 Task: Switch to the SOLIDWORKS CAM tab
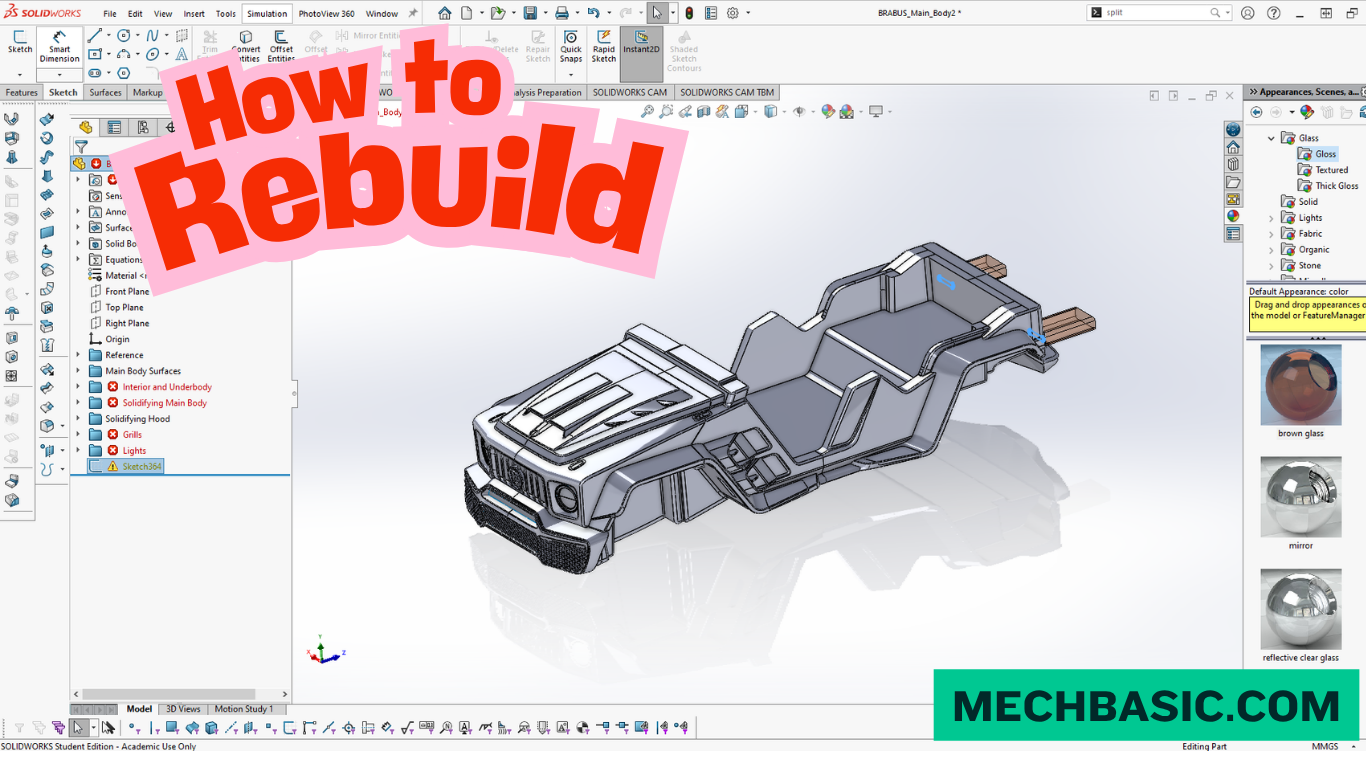[630, 92]
